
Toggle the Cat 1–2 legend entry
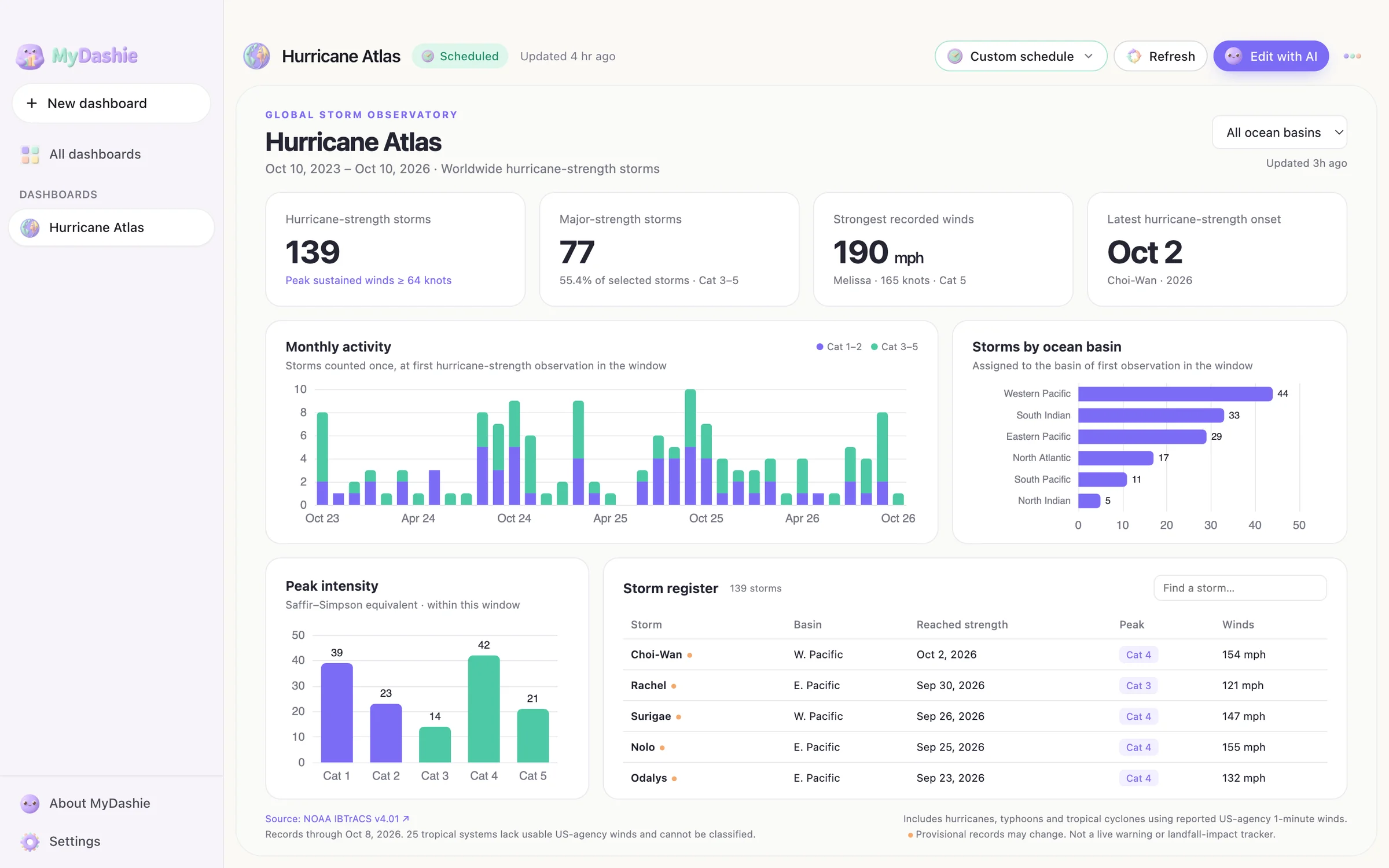click(x=839, y=347)
